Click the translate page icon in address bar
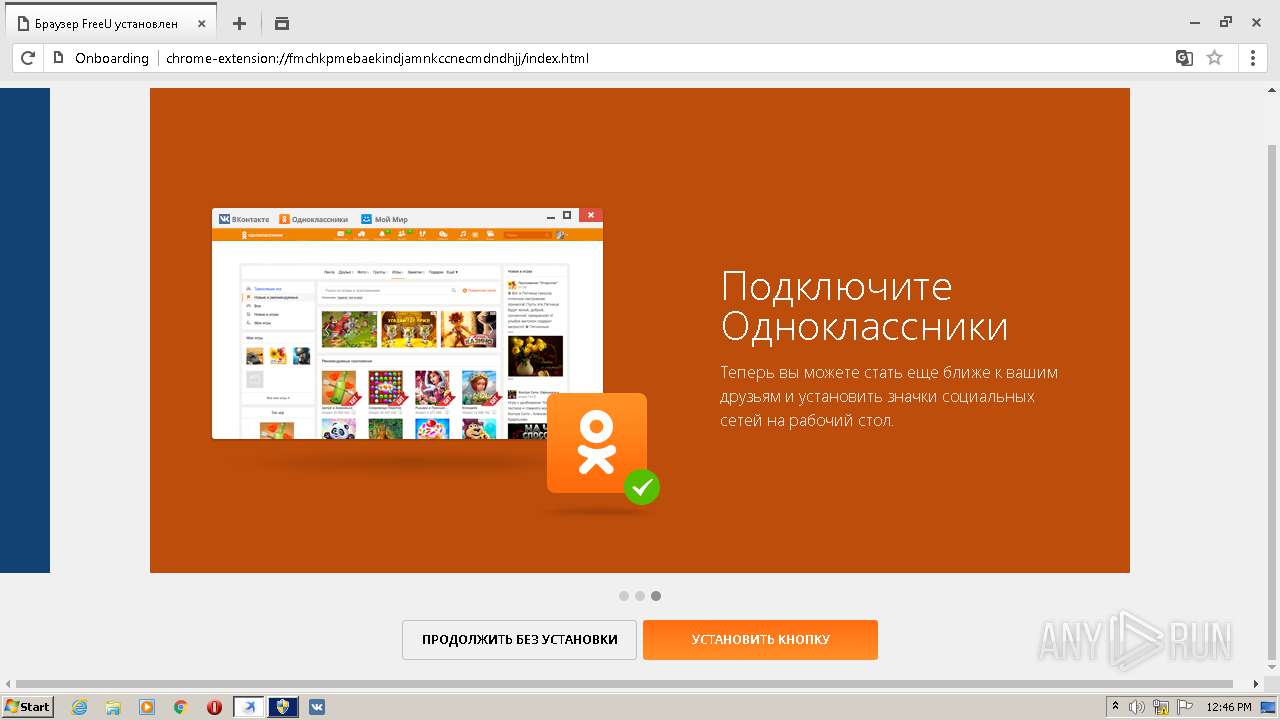1280x720 pixels. (1184, 58)
